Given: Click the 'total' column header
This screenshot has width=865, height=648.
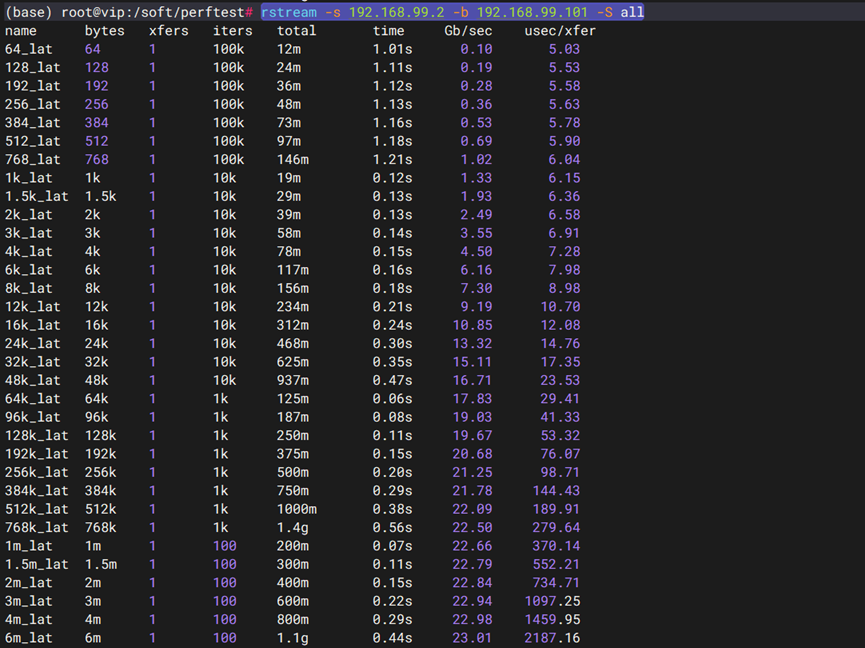Looking at the screenshot, I should [297, 31].
